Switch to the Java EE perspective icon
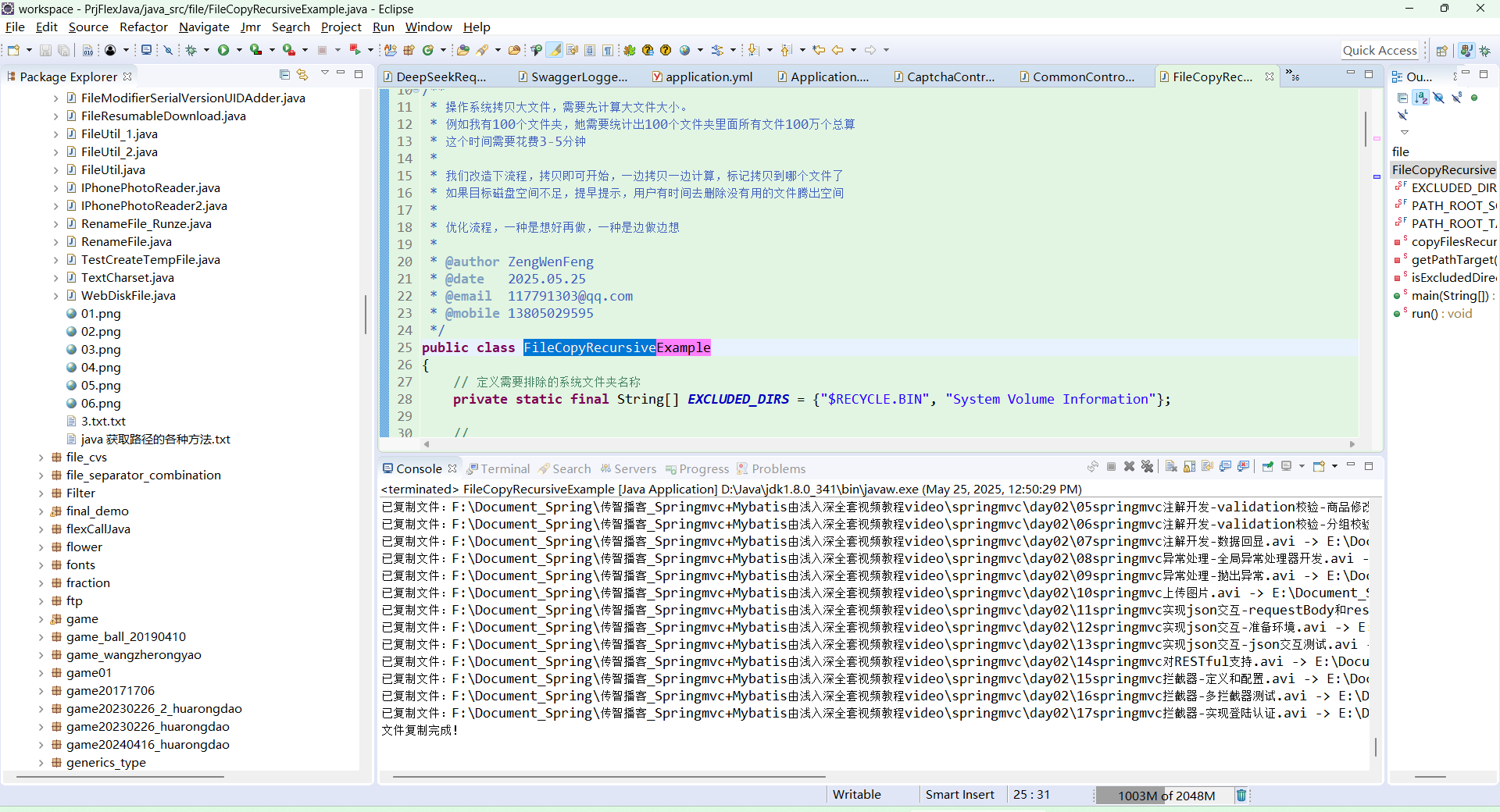Viewport: 1500px width, 812px height. tap(1466, 51)
